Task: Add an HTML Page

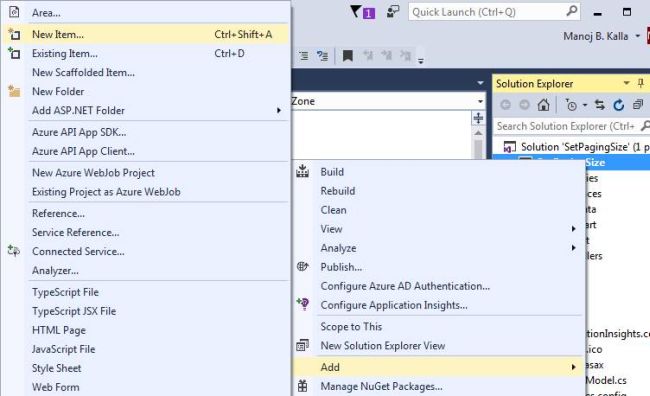Action: click(x=145, y=330)
